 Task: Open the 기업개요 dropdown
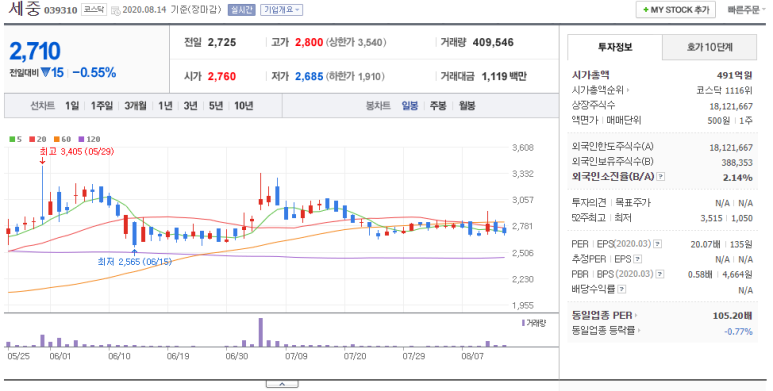[281, 9]
